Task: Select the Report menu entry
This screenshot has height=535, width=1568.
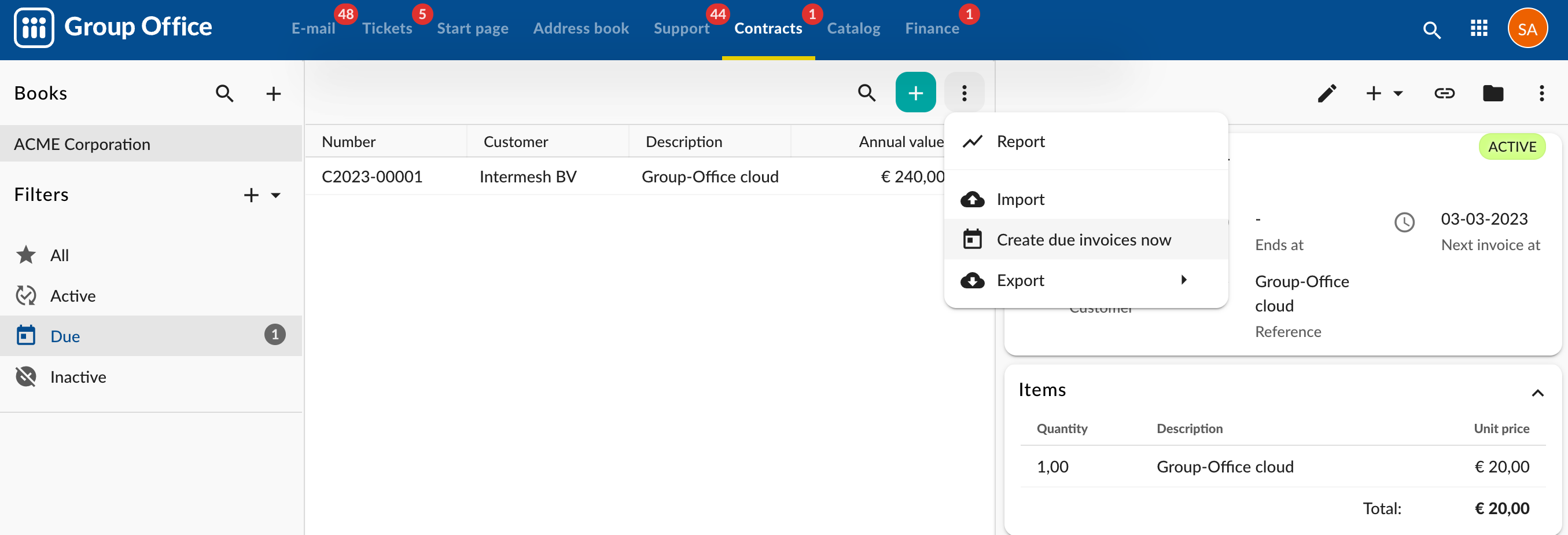Action: point(1085,141)
